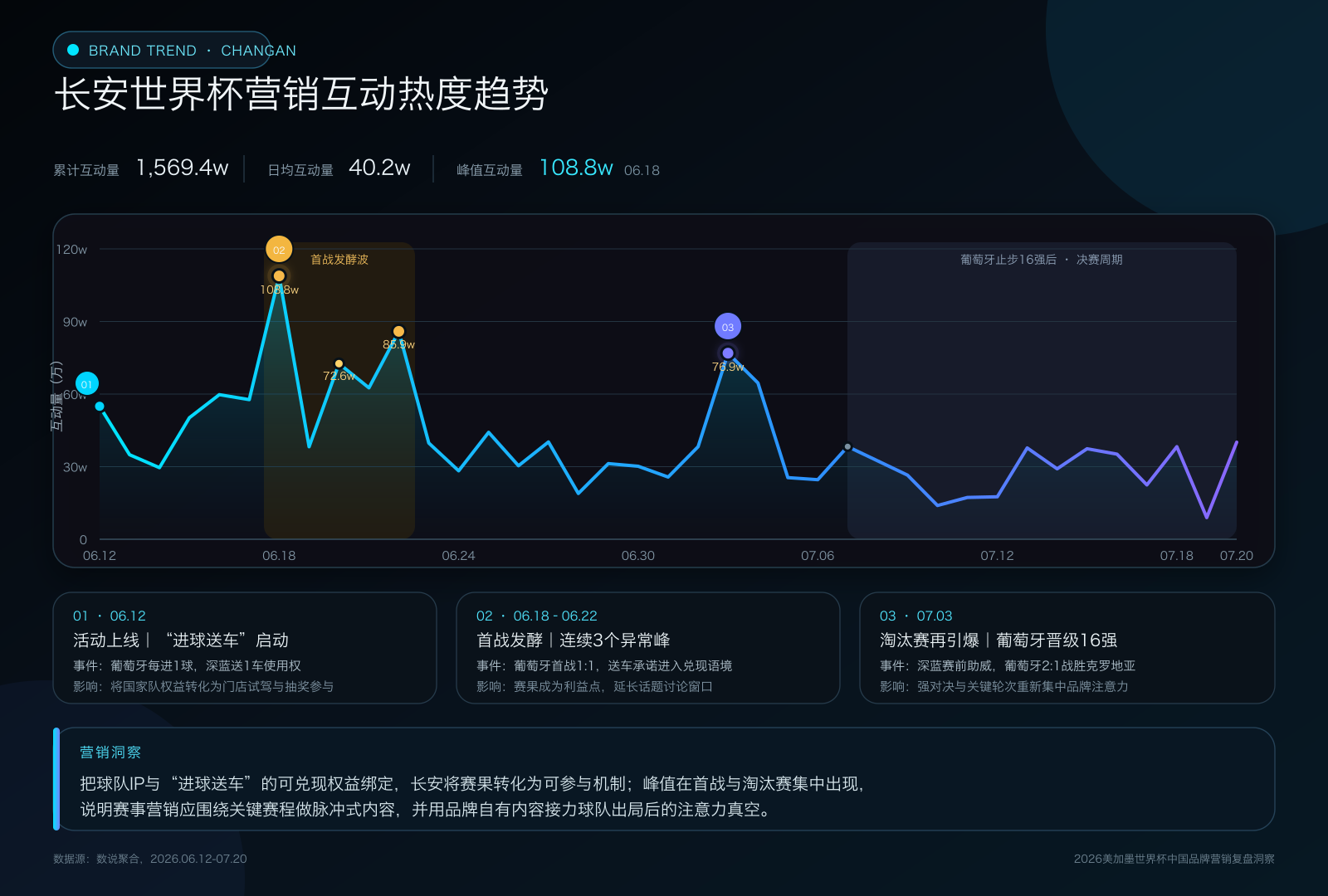Open the 淘汰赛再引爆｜葡萄牙晋级16强 card title
Image resolution: width=1328 pixels, height=896 pixels.
click(x=998, y=640)
